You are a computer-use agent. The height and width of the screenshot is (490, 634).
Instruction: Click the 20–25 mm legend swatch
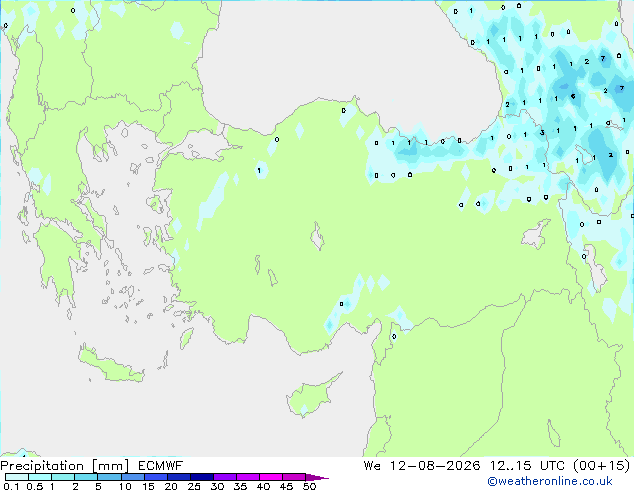tap(178, 477)
